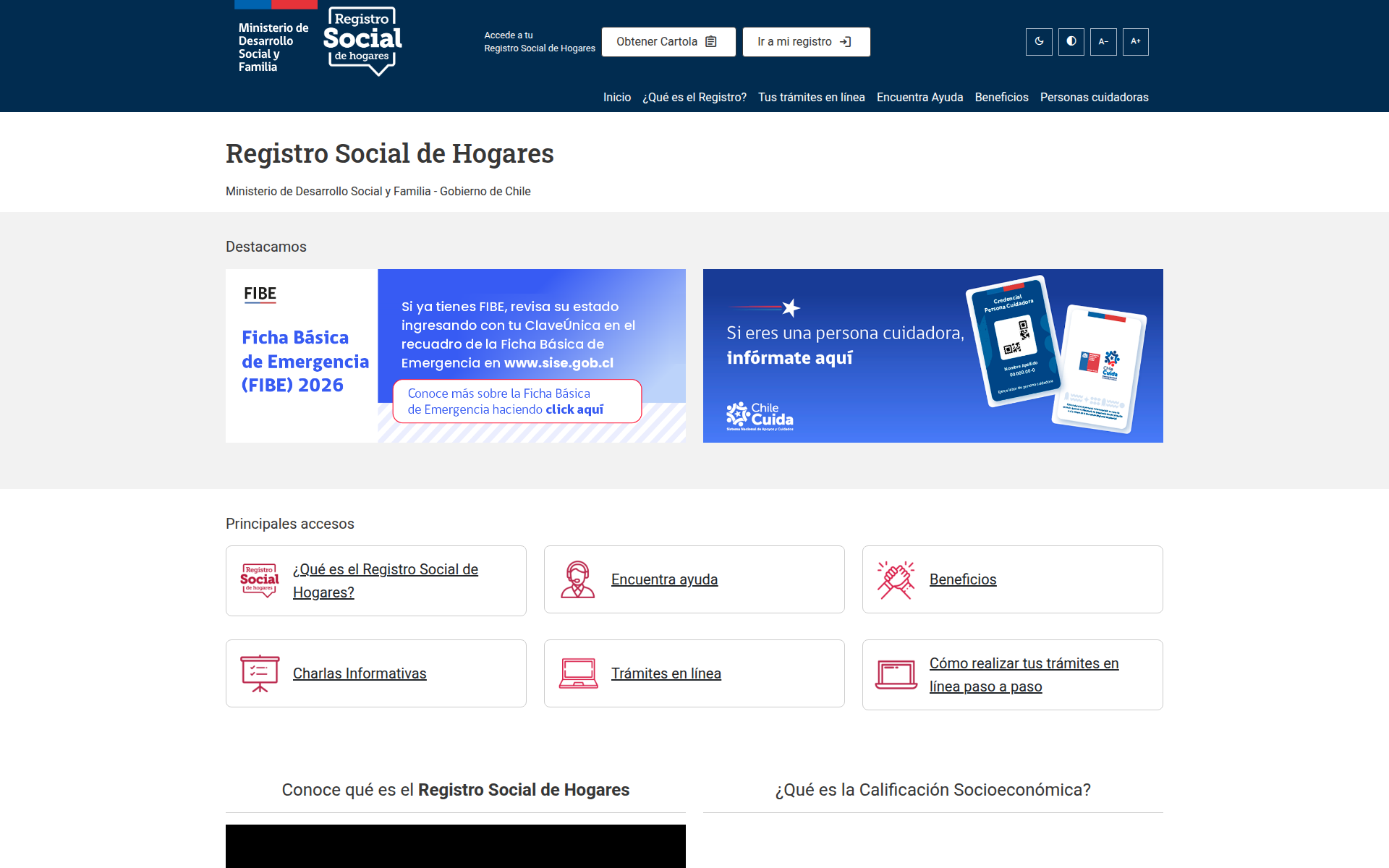Image resolution: width=1389 pixels, height=868 pixels.
Task: Decrease font size with A- button
Action: [x=1103, y=42]
